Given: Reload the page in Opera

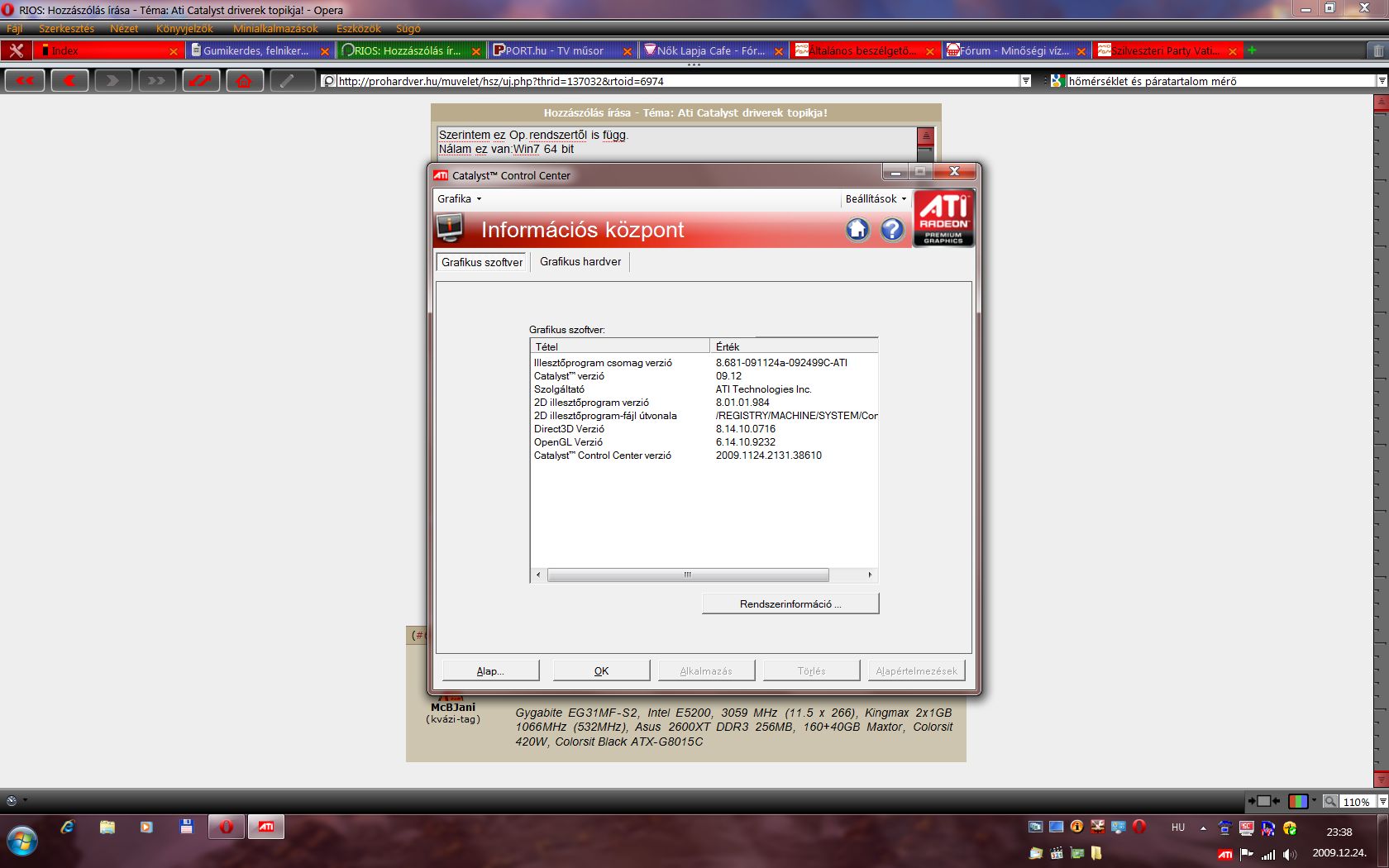Looking at the screenshot, I should (200, 80).
